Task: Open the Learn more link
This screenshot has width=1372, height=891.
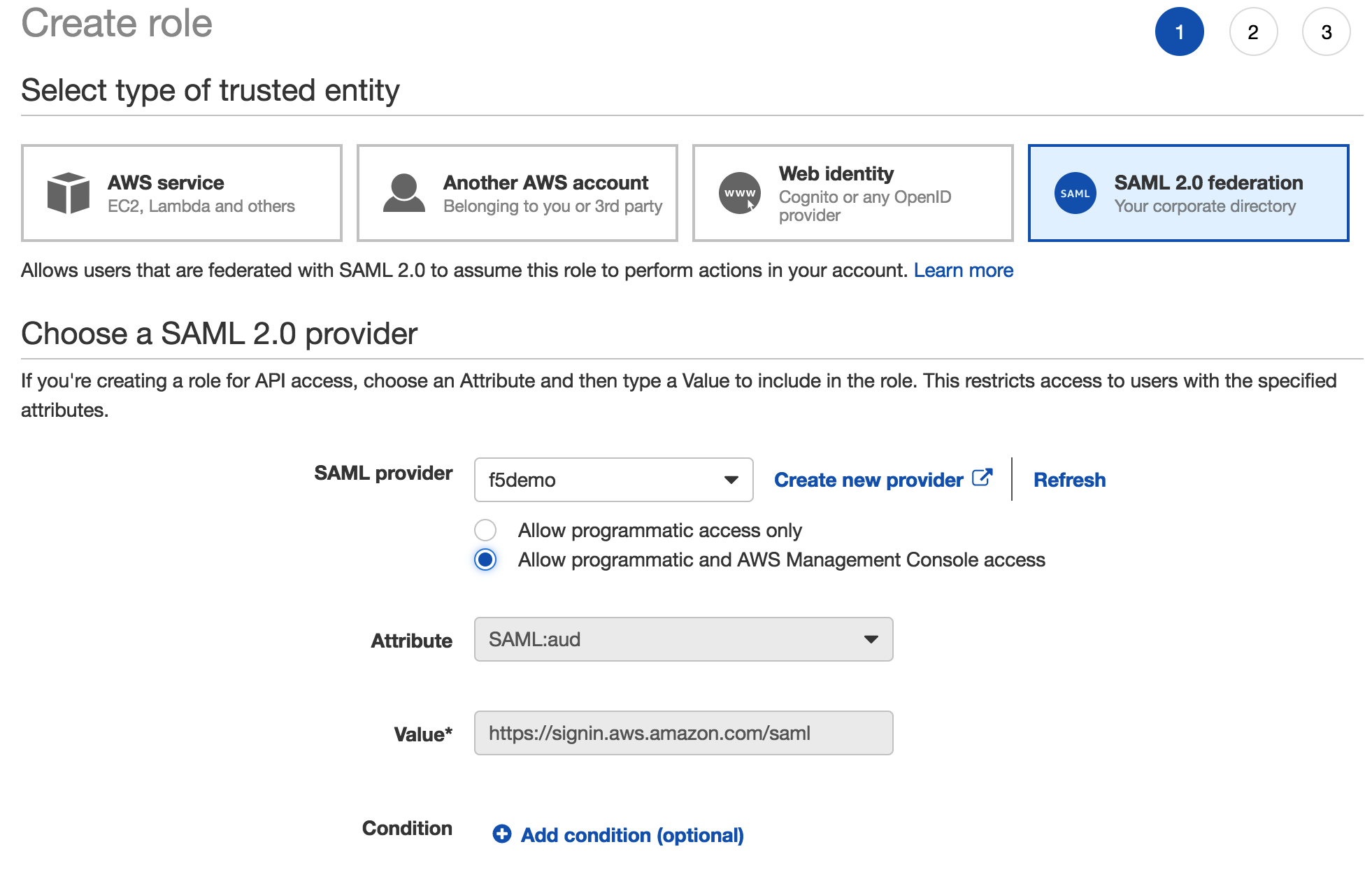Action: pos(963,270)
